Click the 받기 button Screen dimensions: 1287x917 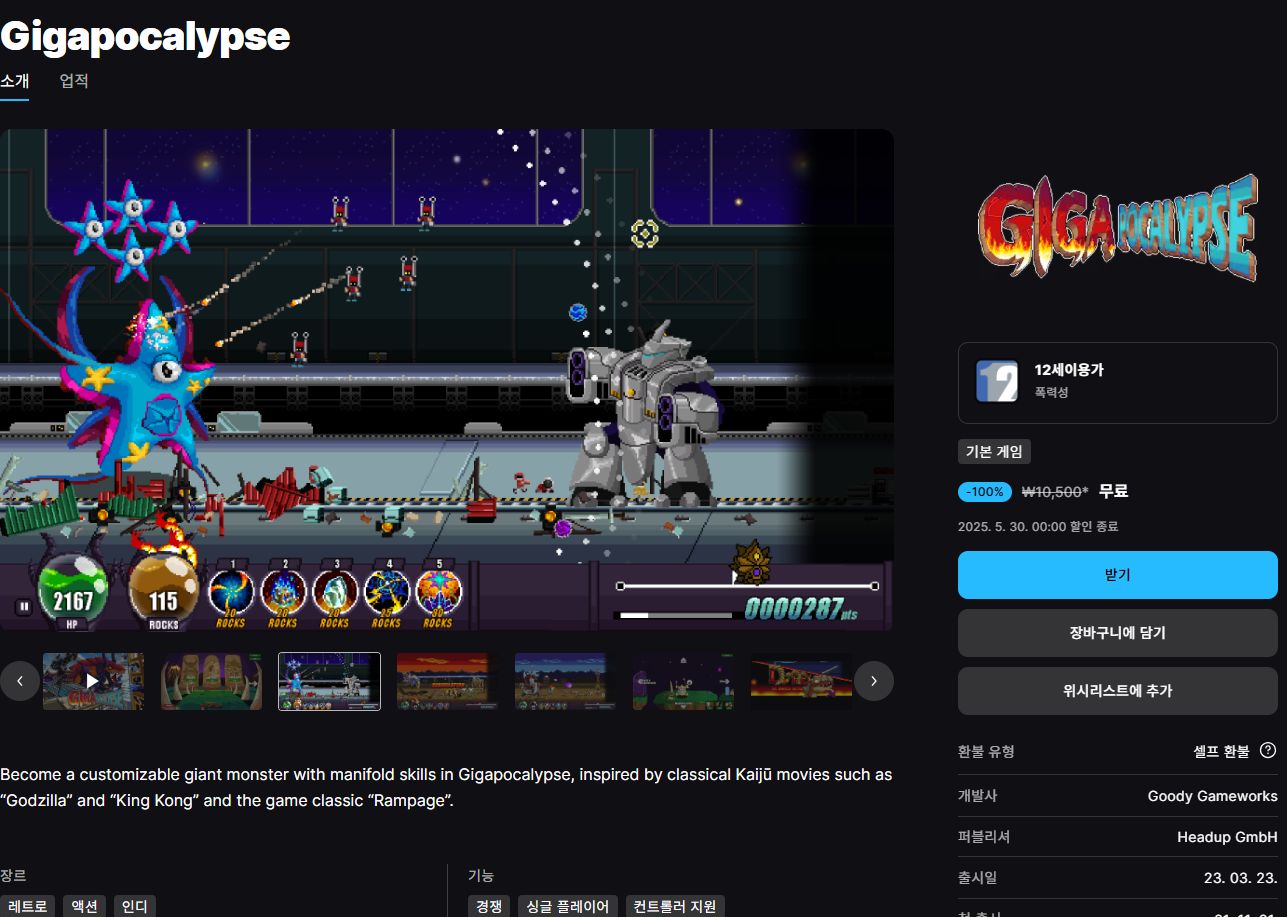tap(1117, 575)
